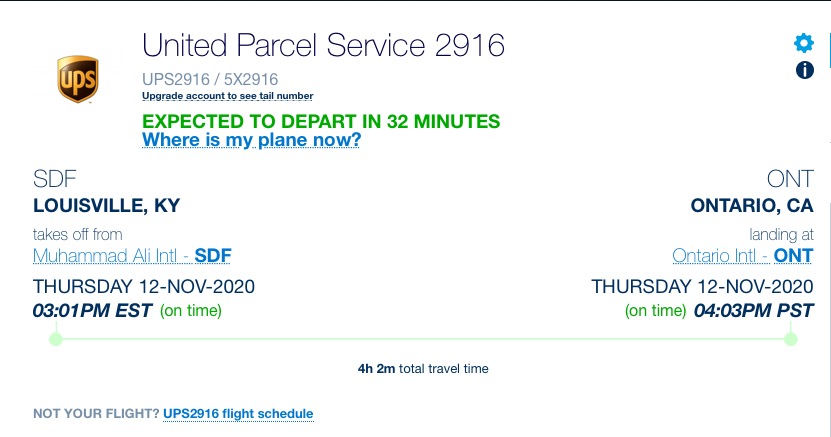
Task: Select the SDF origin airport code
Action: pyautogui.click(x=55, y=179)
